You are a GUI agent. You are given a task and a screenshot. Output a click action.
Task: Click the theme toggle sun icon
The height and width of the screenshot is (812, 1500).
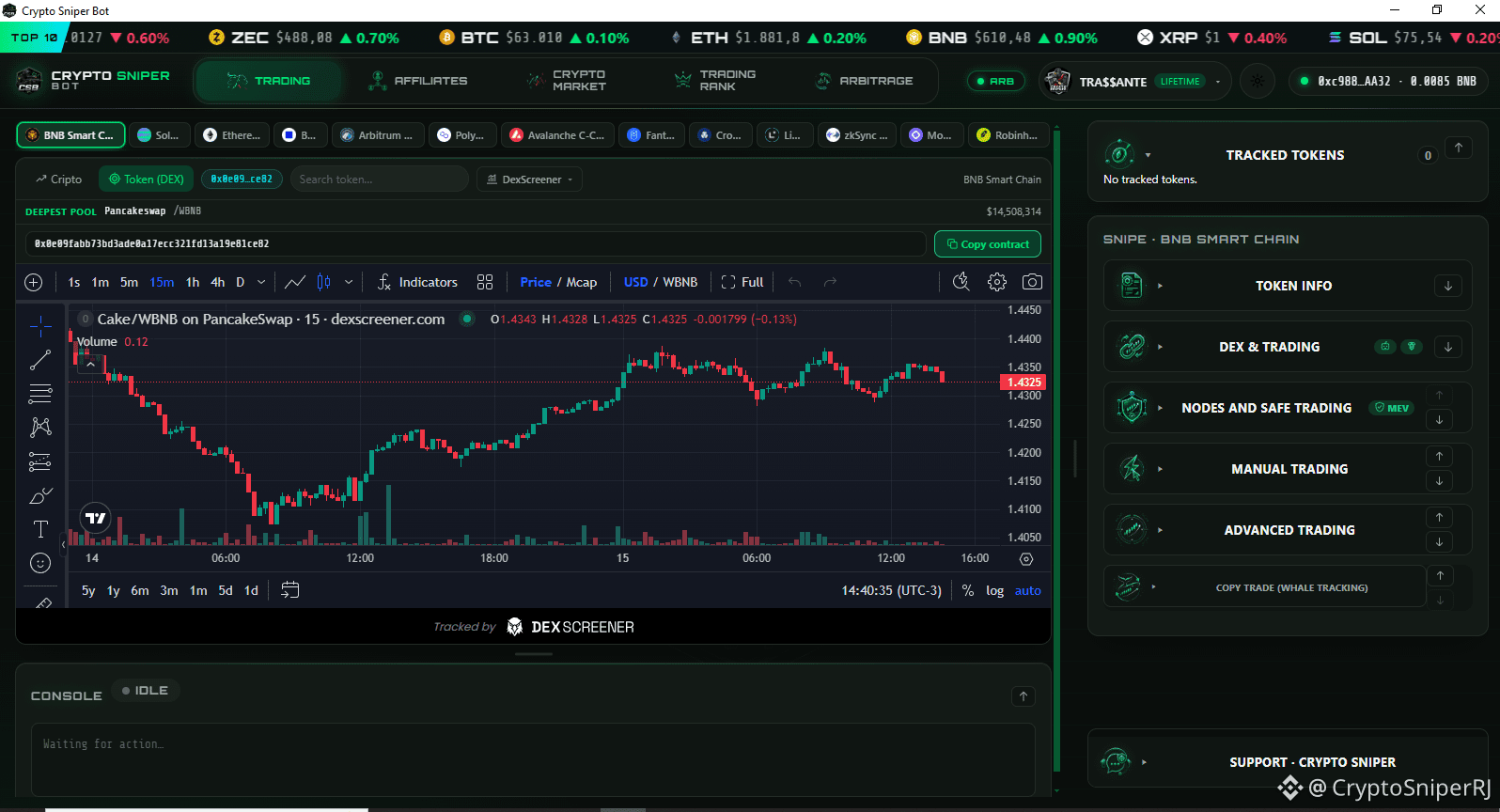coord(1258,81)
